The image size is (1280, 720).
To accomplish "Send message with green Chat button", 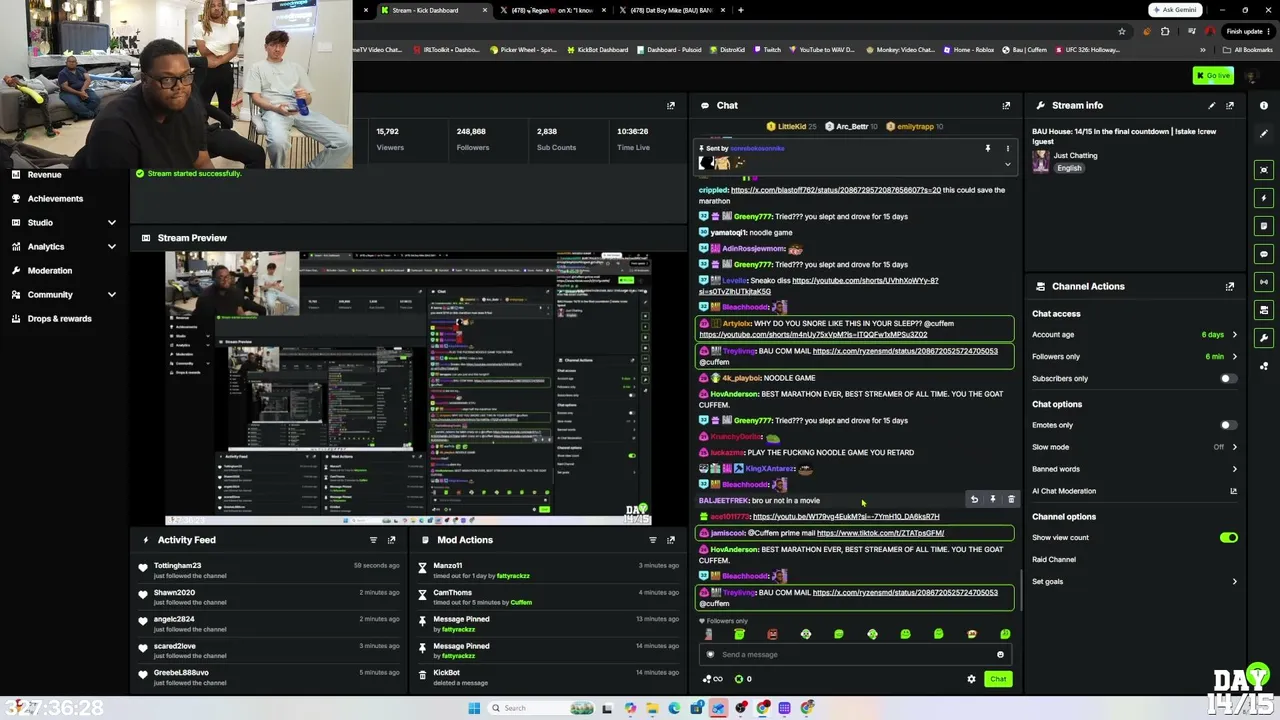I will point(998,679).
